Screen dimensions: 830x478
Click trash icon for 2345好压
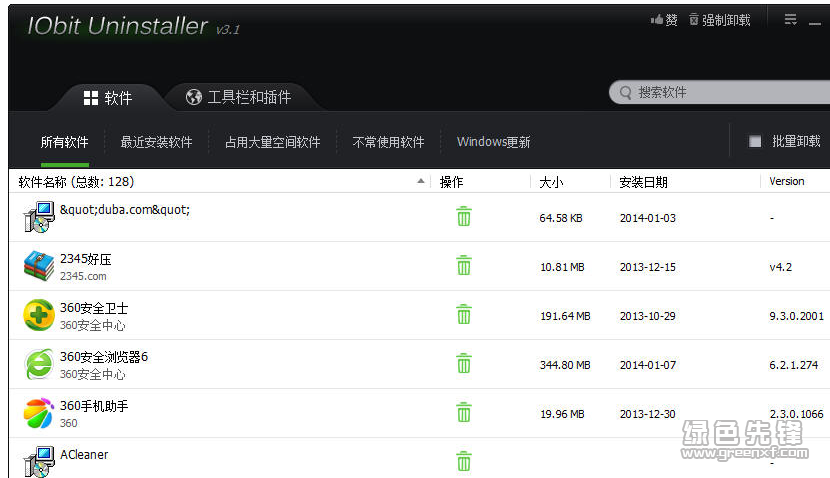[x=464, y=266]
